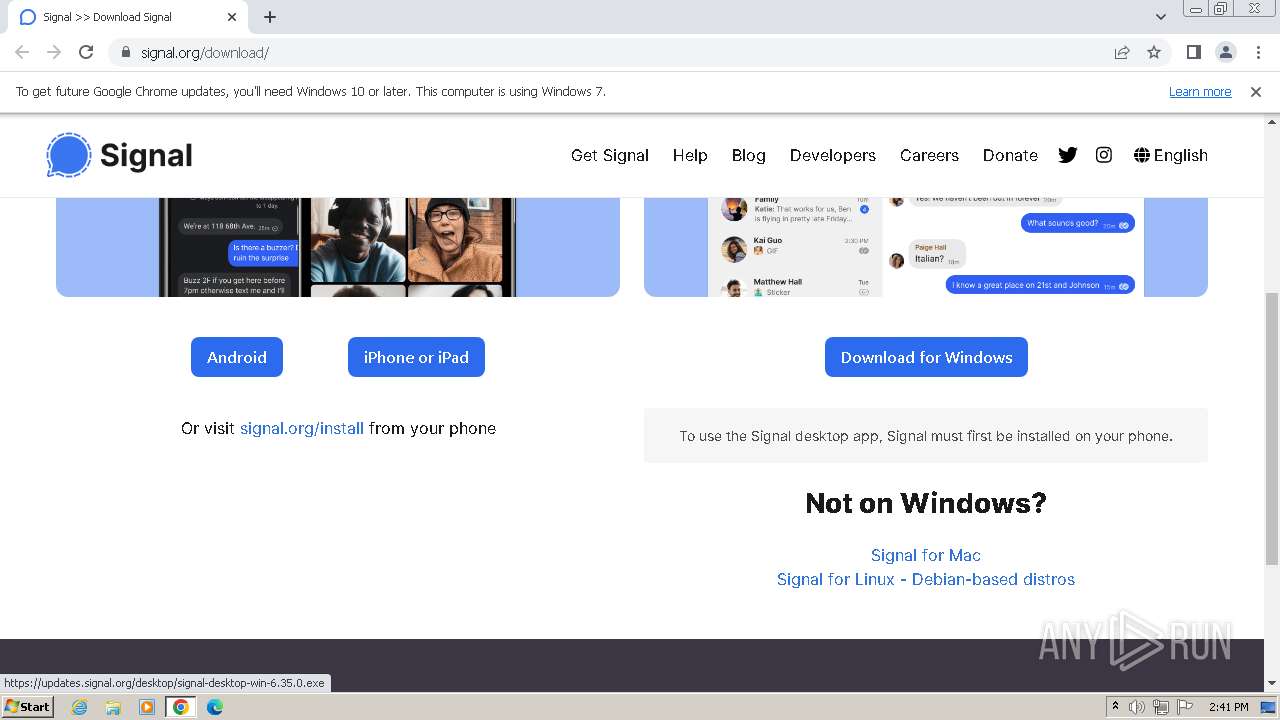The image size is (1280, 720).
Task: Open the tab search dropdown arrow
Action: click(1161, 17)
